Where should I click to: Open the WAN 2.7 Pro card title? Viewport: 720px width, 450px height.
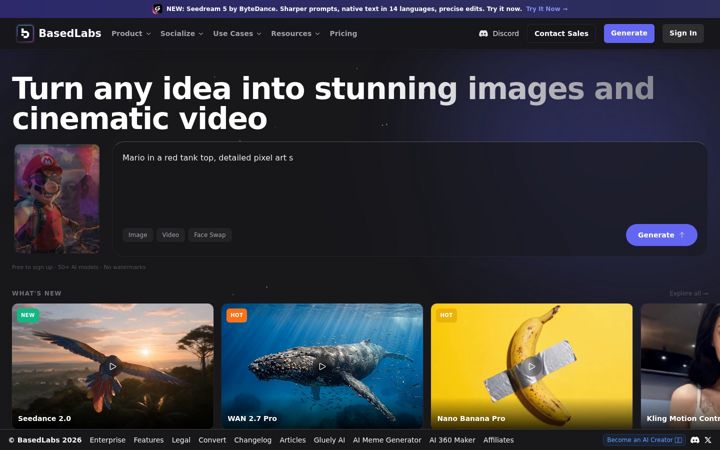click(x=252, y=418)
